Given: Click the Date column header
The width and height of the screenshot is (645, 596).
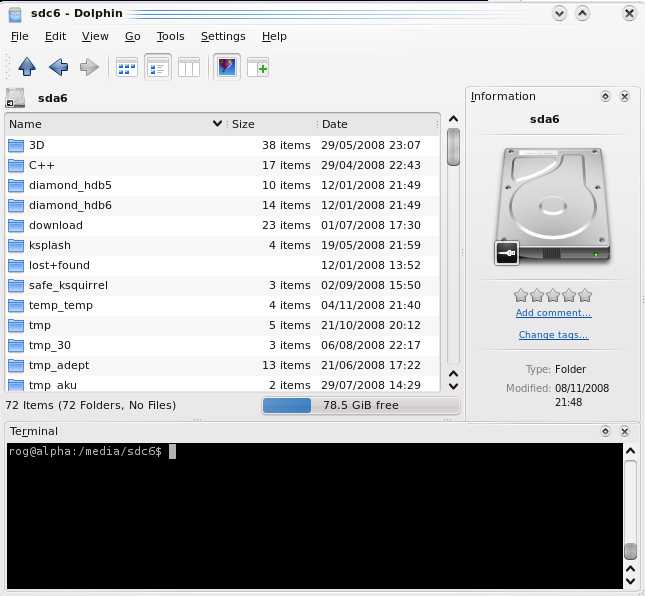Looking at the screenshot, I should pos(335,124).
